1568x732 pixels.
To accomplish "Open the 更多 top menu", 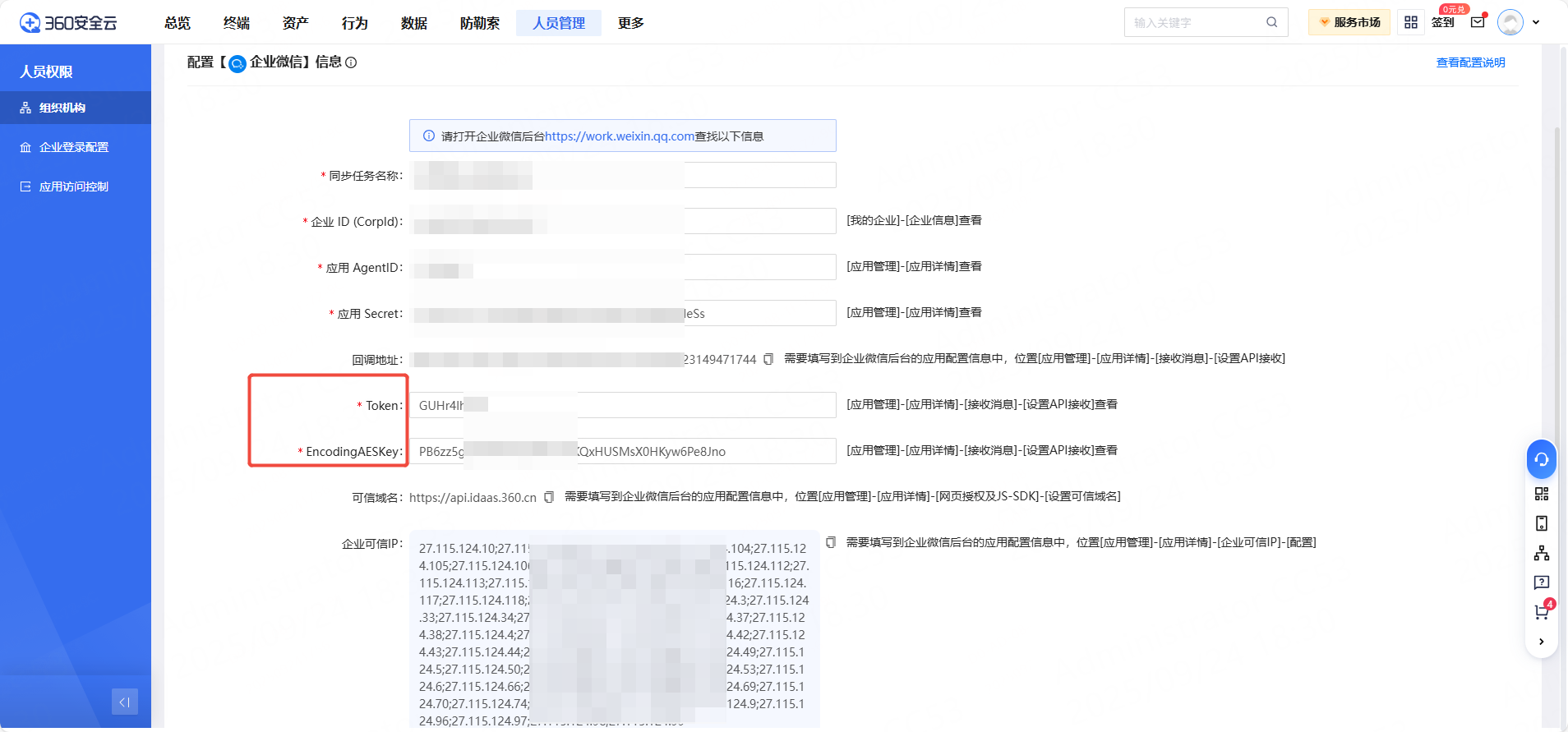I will point(630,23).
